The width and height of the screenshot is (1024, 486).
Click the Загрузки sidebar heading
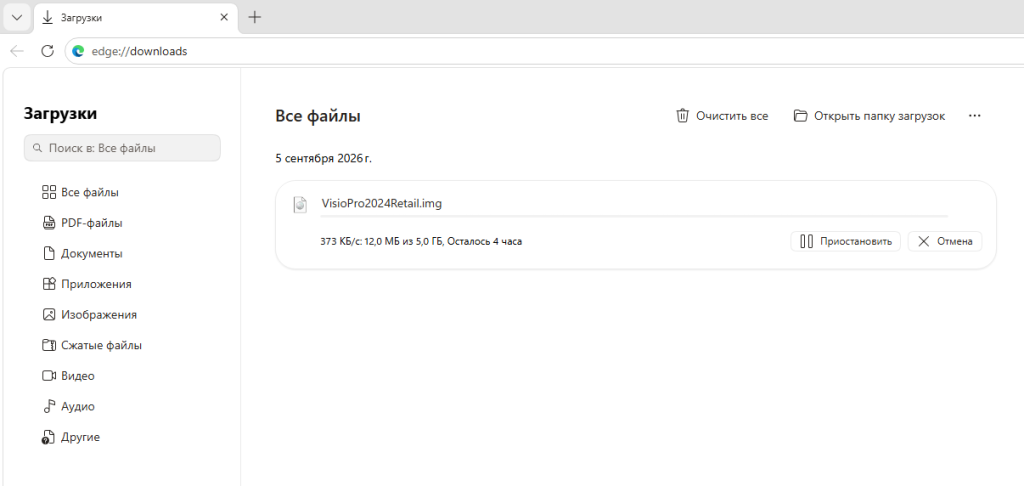click(x=60, y=114)
